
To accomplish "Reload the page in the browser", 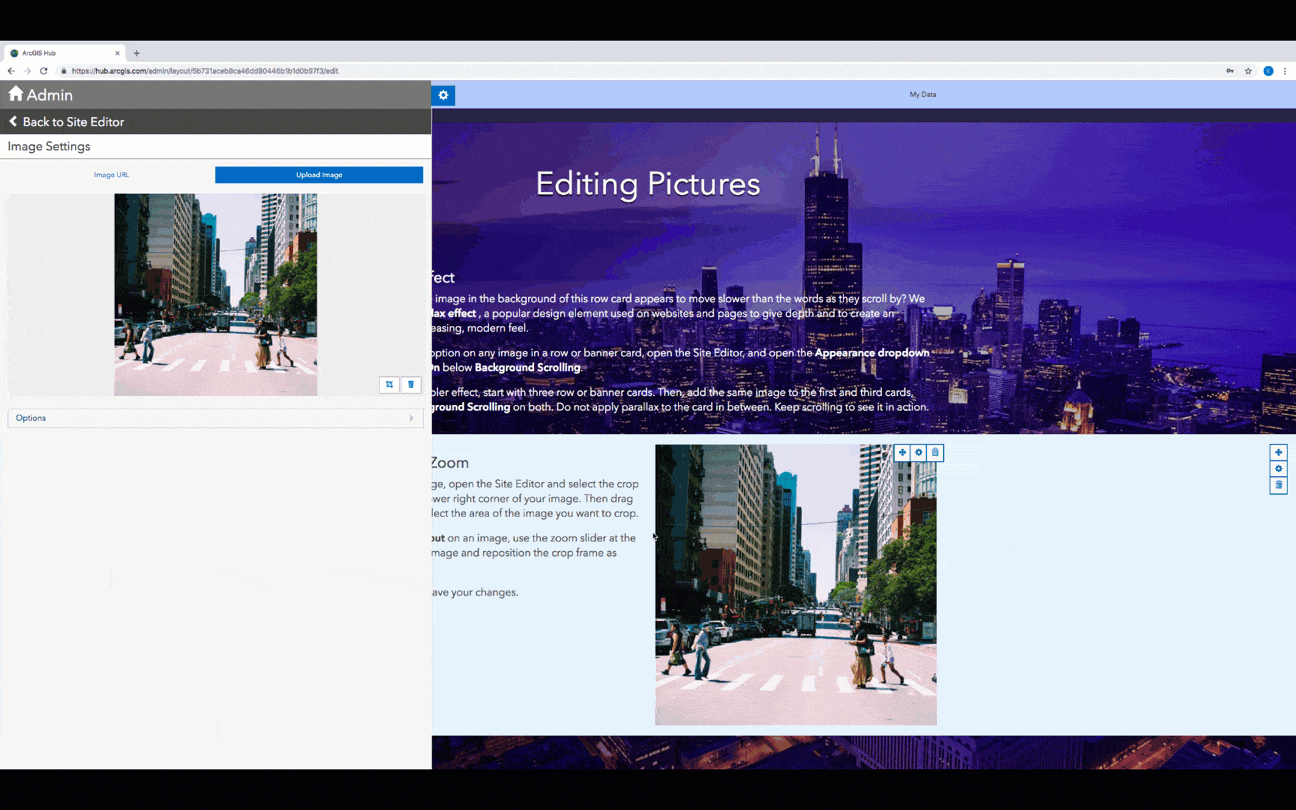I will [44, 71].
